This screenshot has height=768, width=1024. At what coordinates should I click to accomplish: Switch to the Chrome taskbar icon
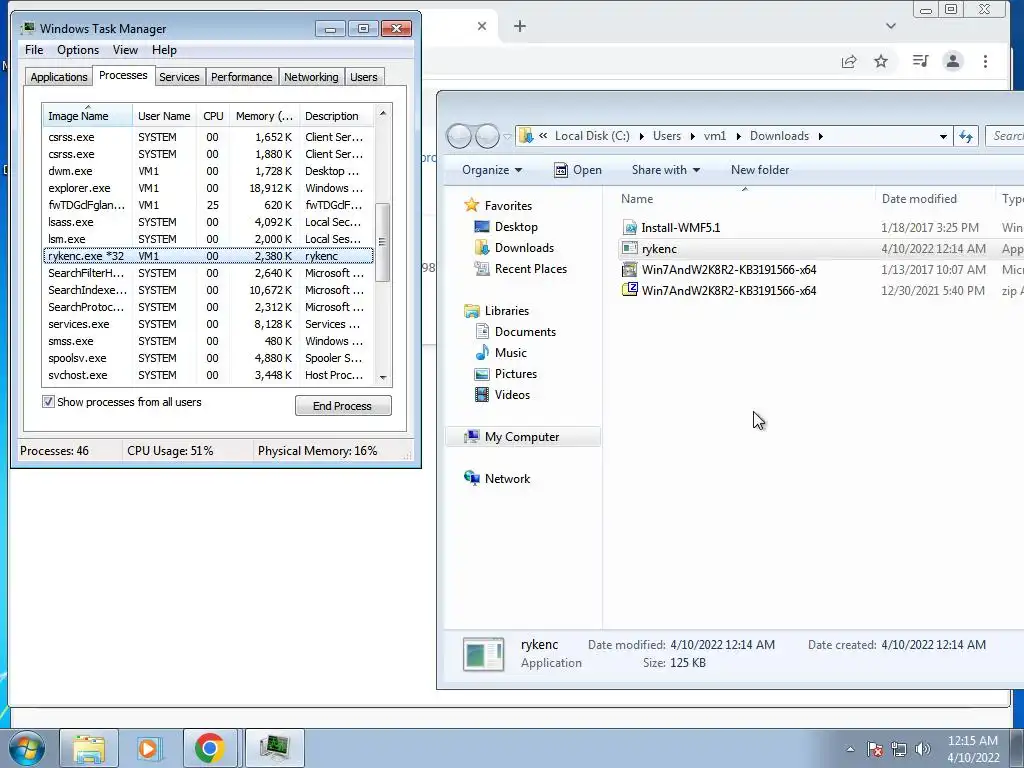(x=210, y=748)
